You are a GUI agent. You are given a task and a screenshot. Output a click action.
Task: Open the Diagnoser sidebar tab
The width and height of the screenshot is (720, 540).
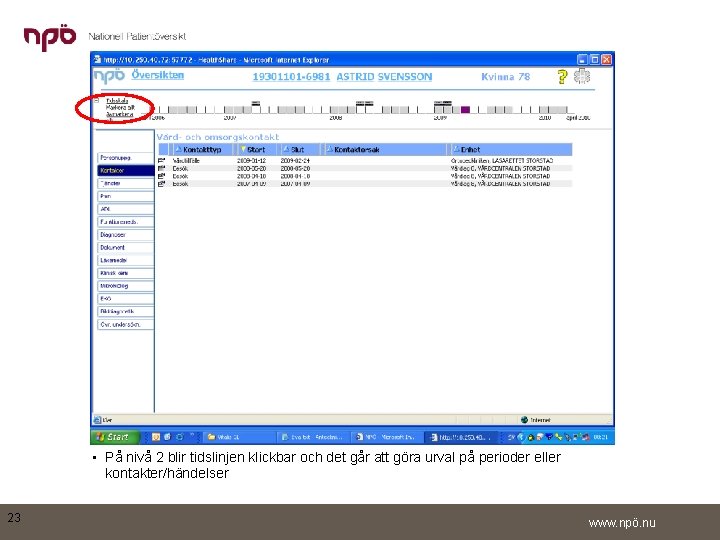click(125, 235)
